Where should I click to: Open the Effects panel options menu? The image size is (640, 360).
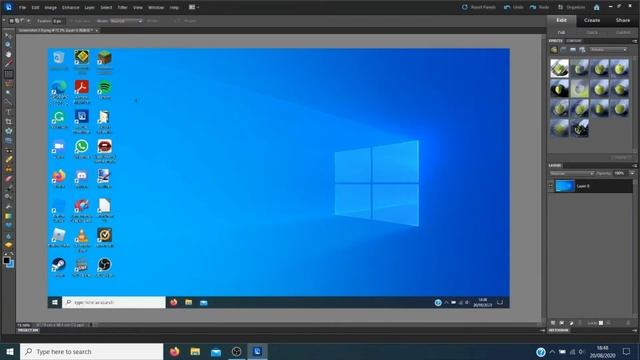pos(634,41)
